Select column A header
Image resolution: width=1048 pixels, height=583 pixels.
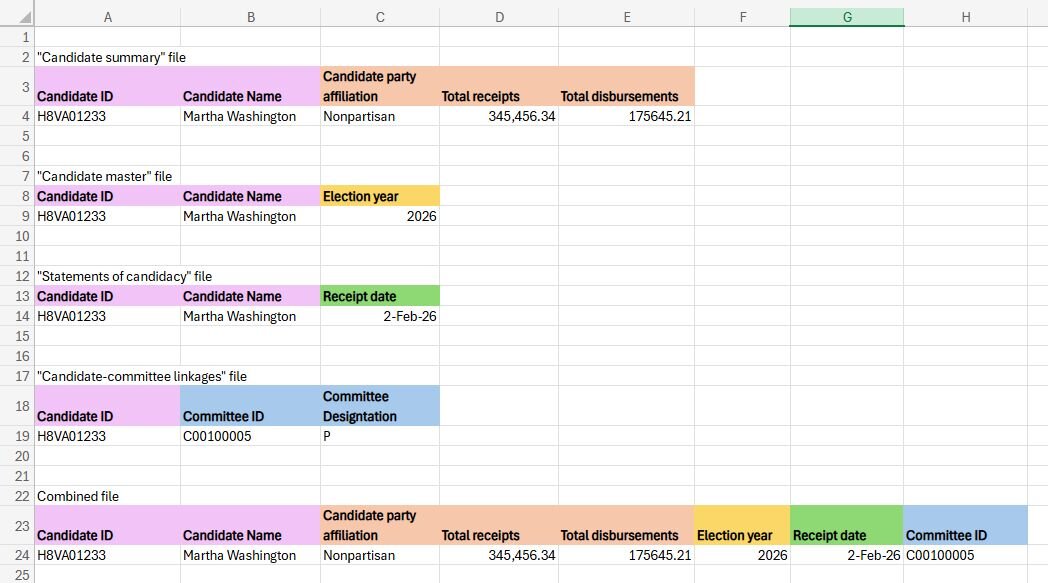pyautogui.click(x=108, y=17)
